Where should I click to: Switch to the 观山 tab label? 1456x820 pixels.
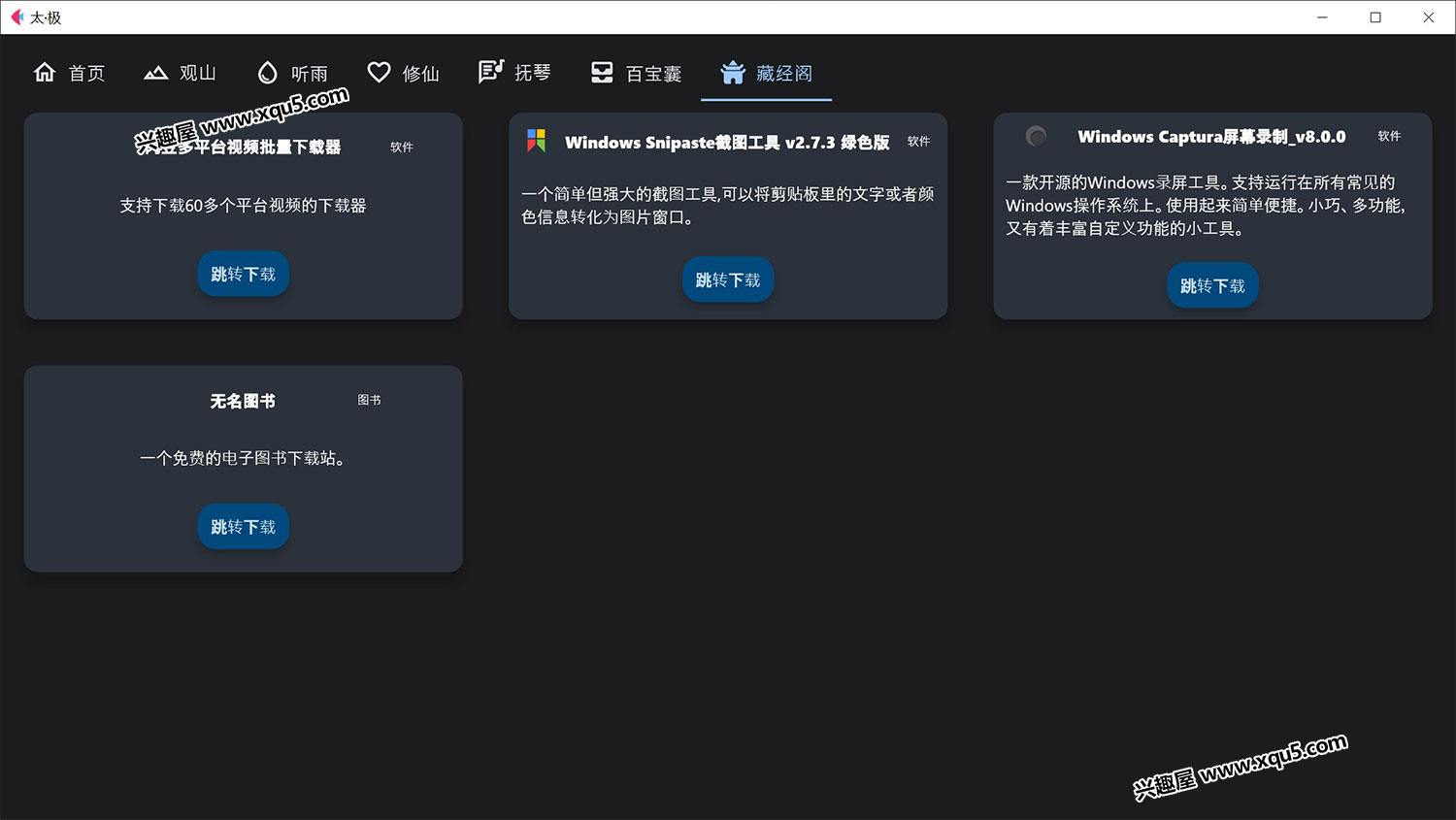(198, 74)
